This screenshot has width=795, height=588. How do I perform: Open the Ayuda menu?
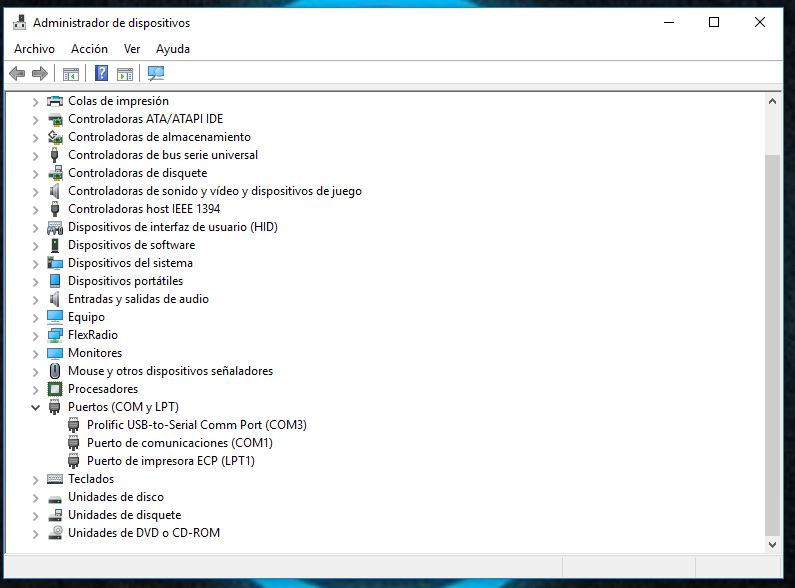click(x=172, y=48)
